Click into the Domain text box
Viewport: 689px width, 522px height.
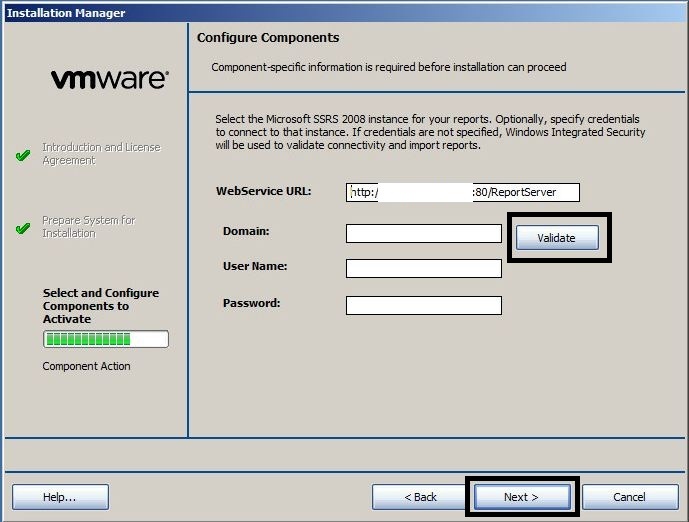click(x=423, y=234)
